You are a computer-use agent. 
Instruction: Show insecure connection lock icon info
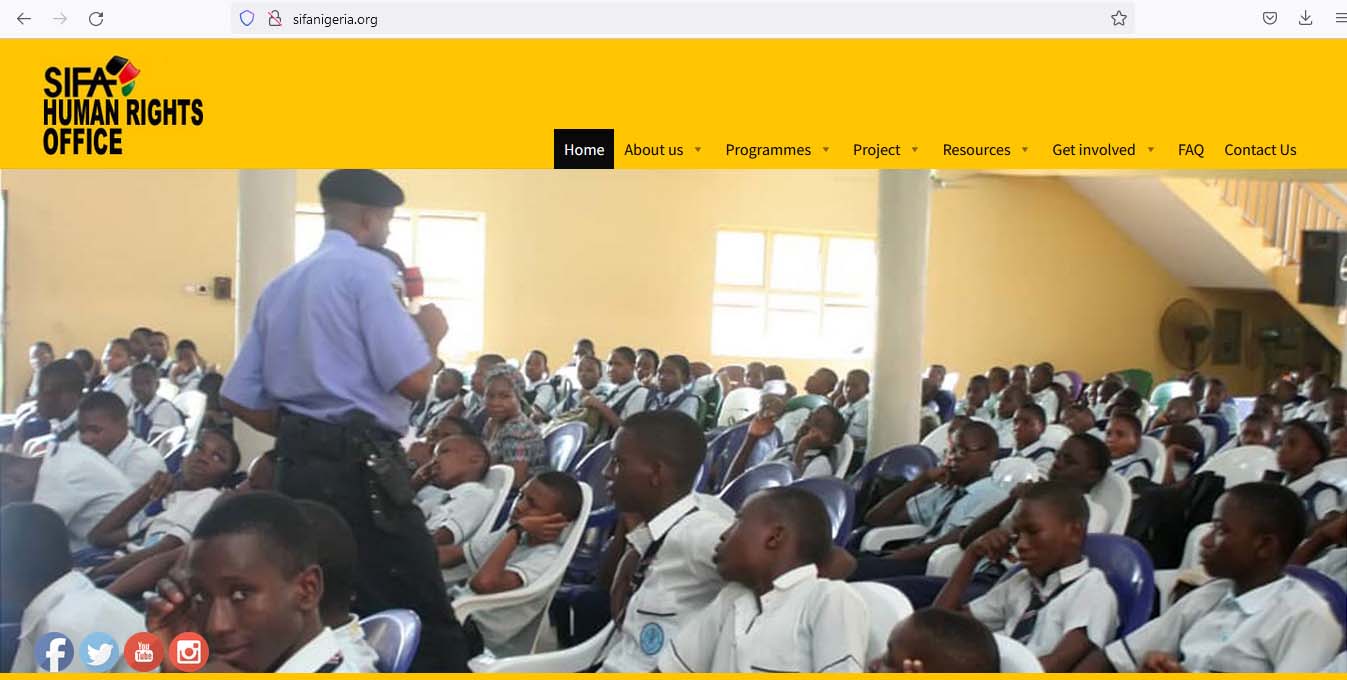click(x=274, y=18)
